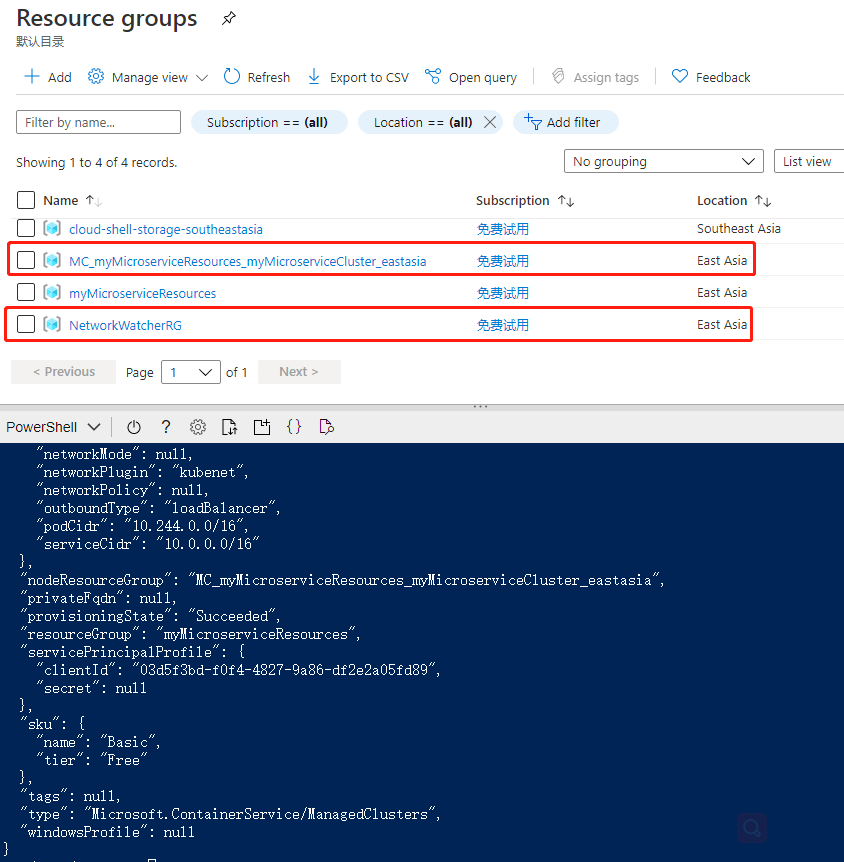The image size is (844, 862).
Task: Remove the Location filter with X
Action: tap(489, 122)
